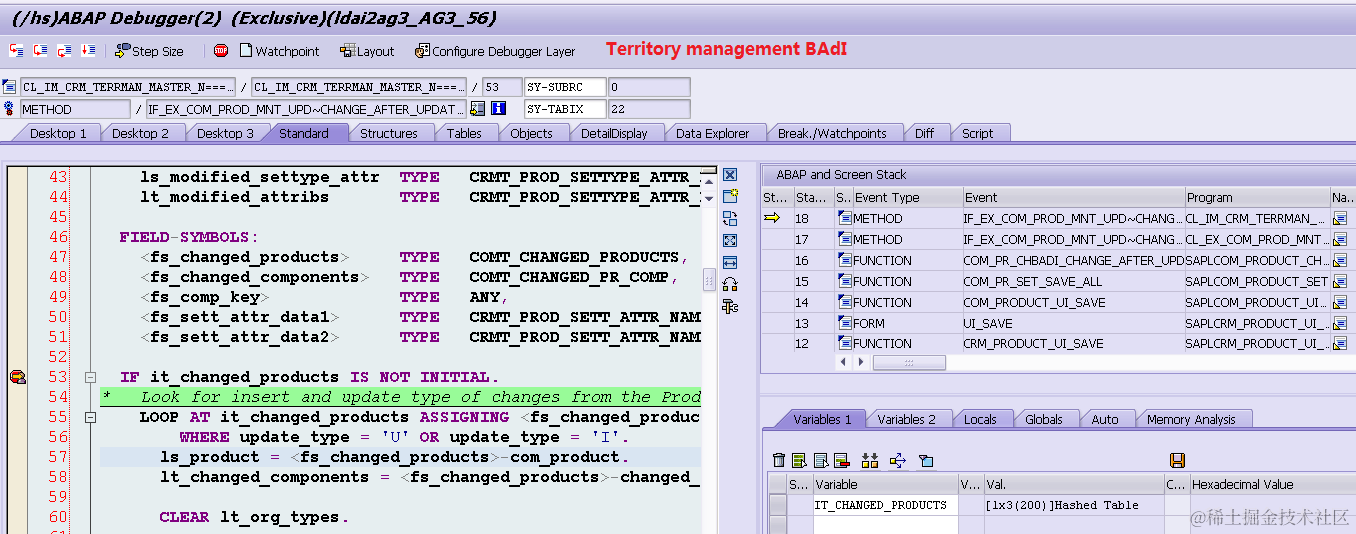Close the tool via the X icon on the side strip
1356x534 pixels.
730,175
